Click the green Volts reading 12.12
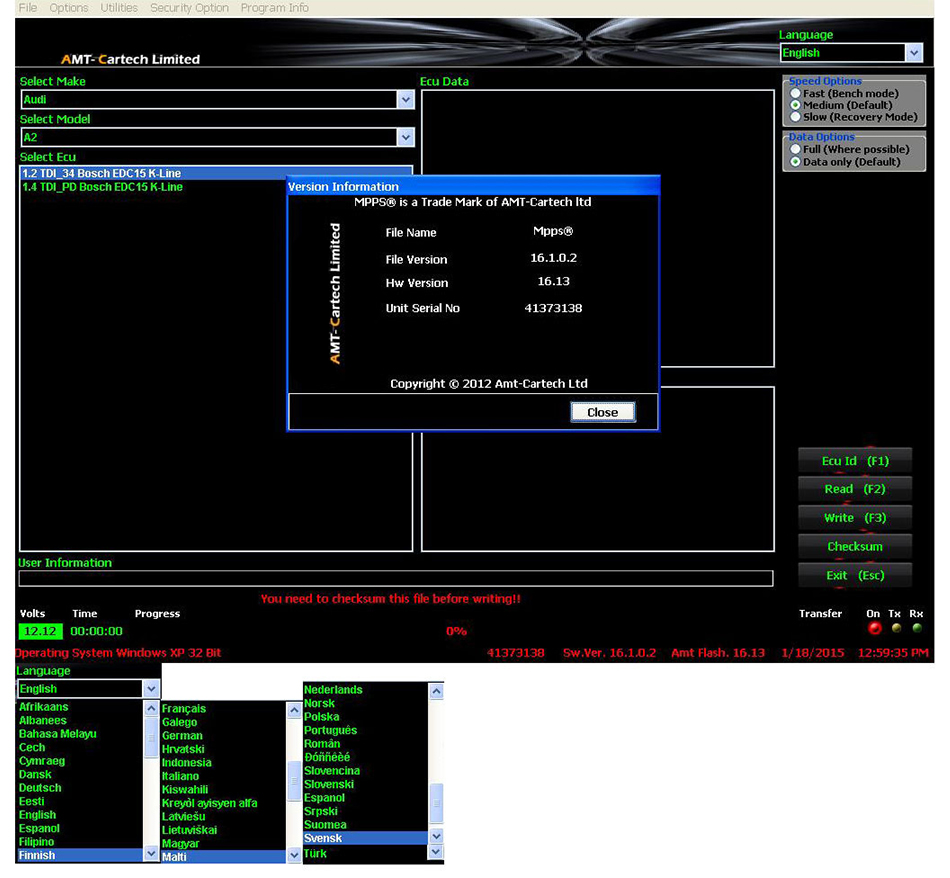 tap(39, 631)
